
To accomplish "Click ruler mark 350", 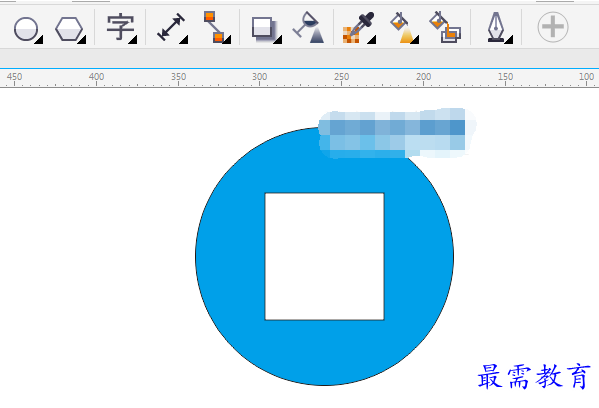I will tap(178, 77).
